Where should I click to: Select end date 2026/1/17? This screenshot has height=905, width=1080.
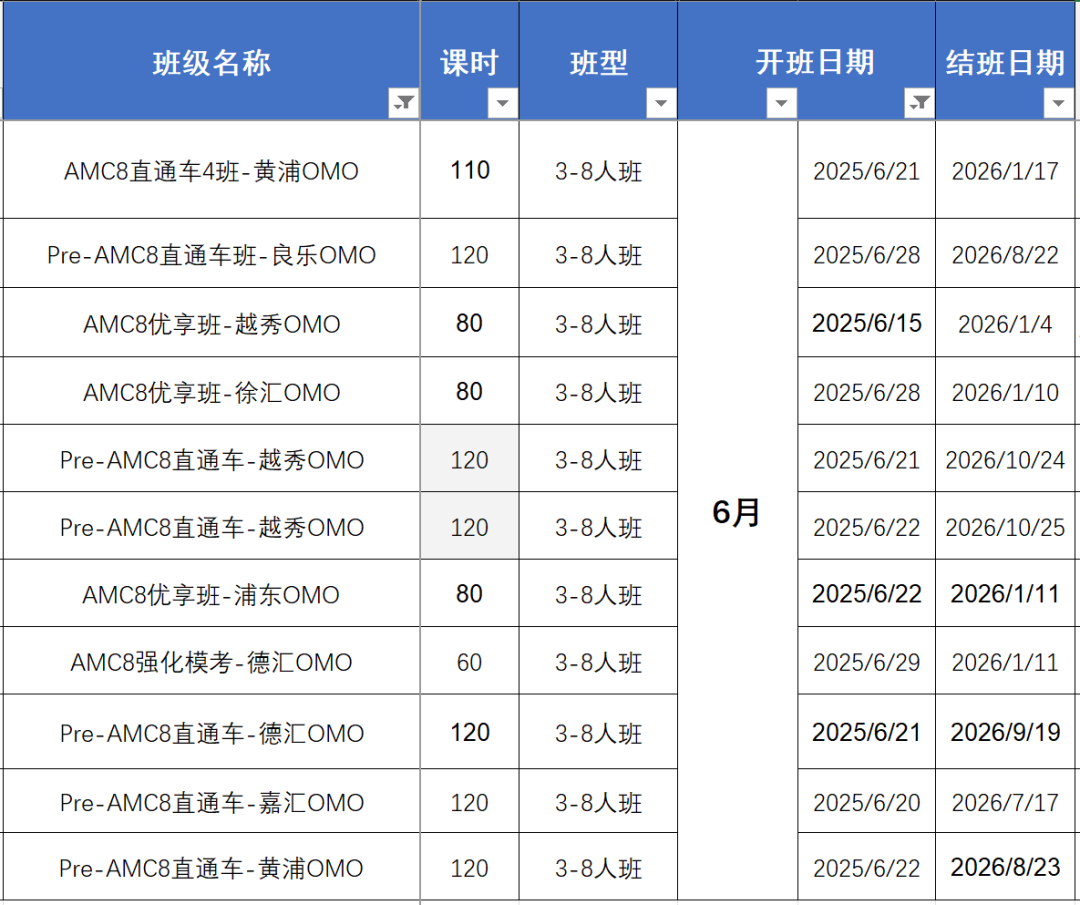[1005, 170]
